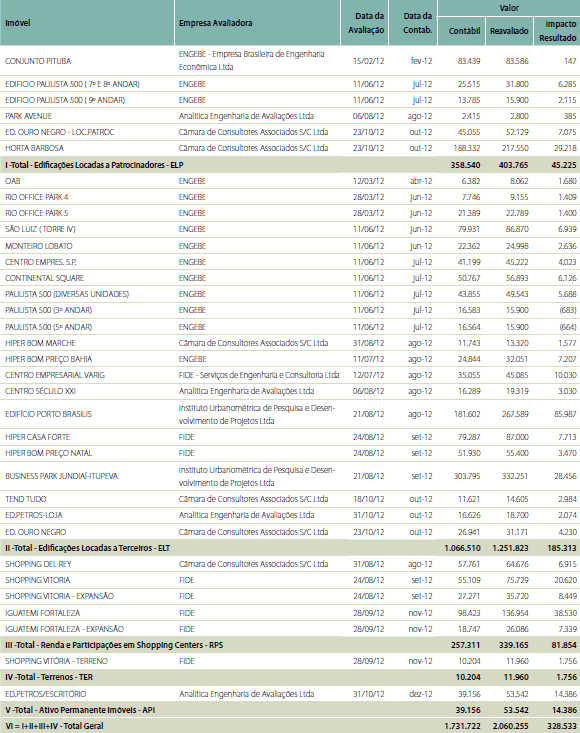Click V-Total Ativo Permanente Imóveis label
This screenshot has height=733, width=580.
(x=80, y=710)
